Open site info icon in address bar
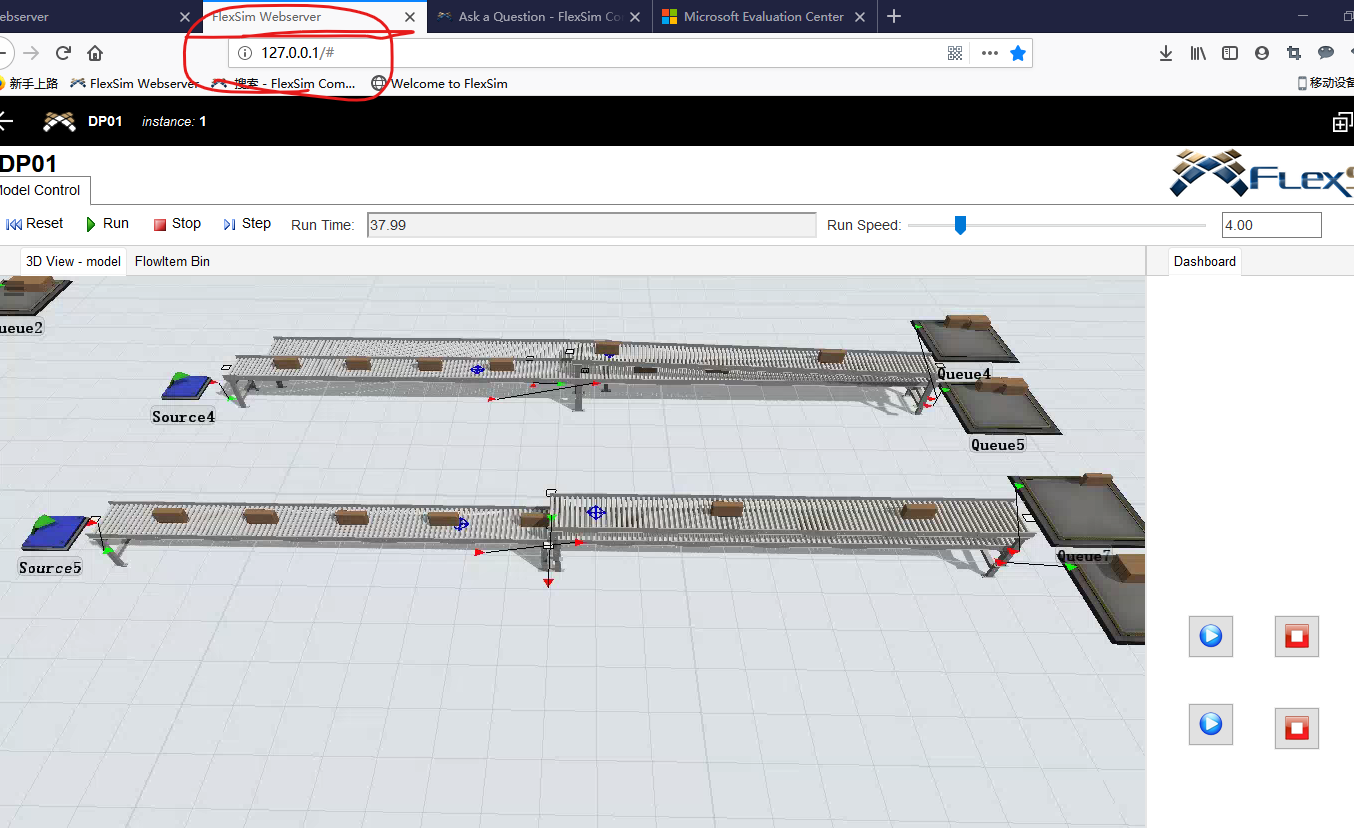 (244, 53)
